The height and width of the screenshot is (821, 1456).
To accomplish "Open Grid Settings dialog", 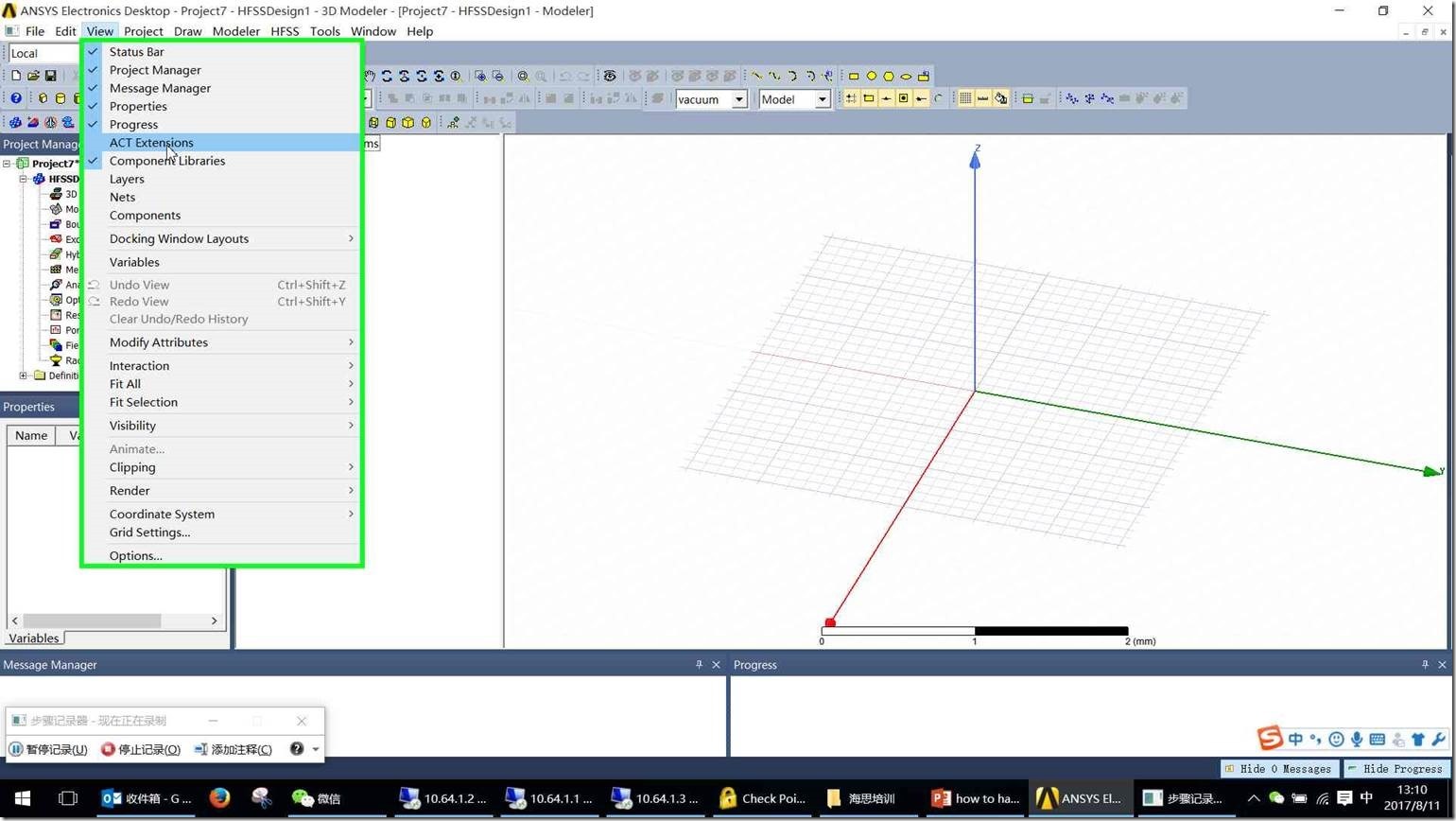I will 222,533.
